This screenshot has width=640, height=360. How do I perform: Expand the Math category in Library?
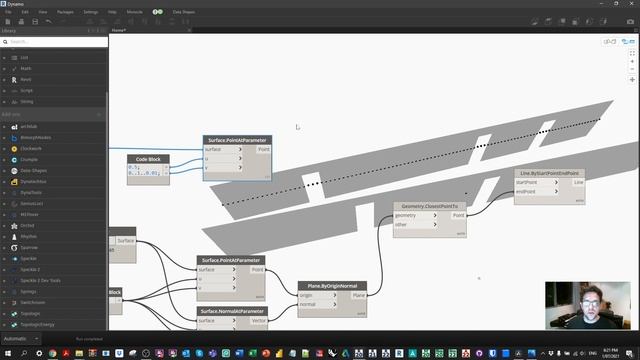pos(4,69)
